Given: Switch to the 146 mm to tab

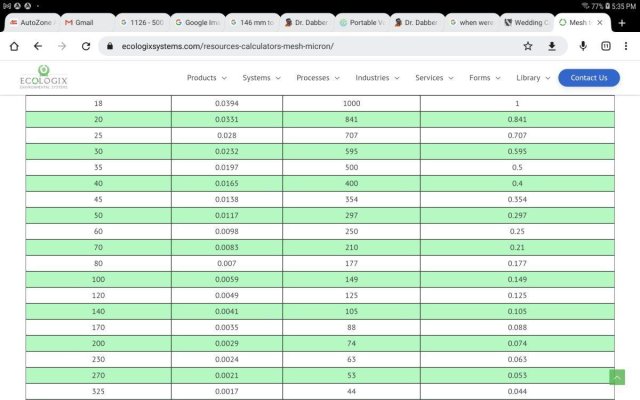Looking at the screenshot, I should pos(252,22).
